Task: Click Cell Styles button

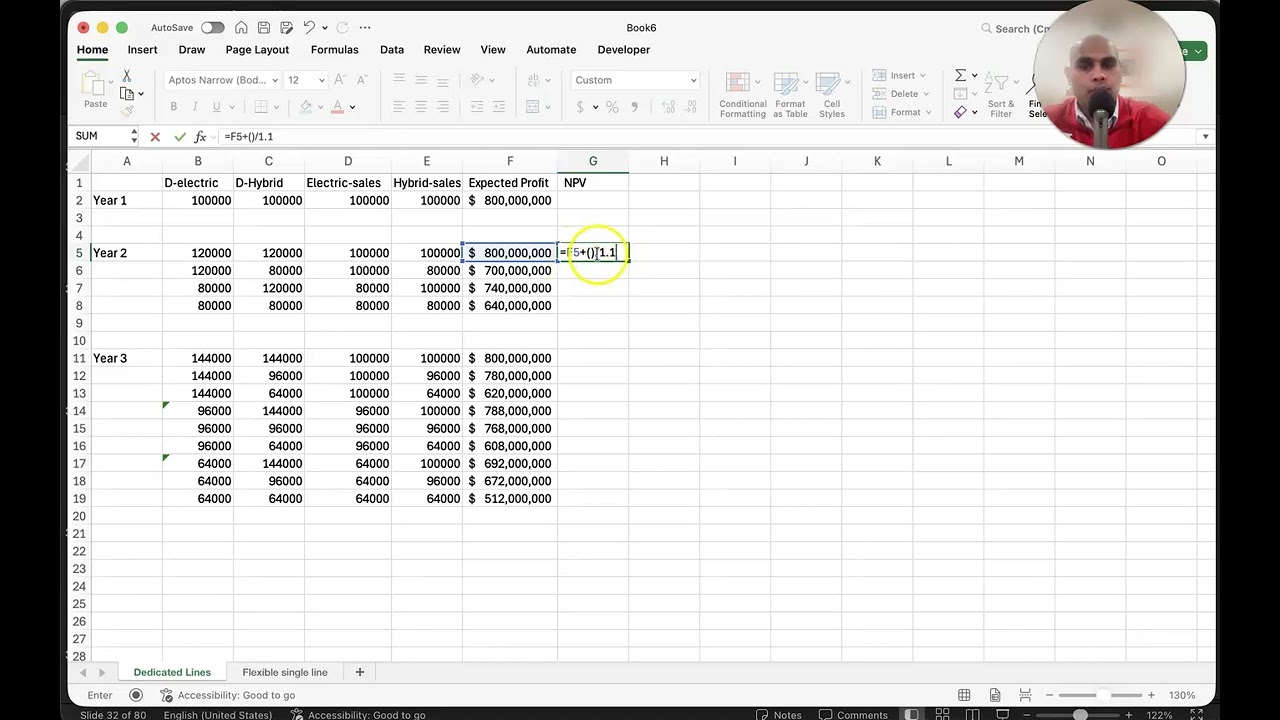Action: pos(832,95)
